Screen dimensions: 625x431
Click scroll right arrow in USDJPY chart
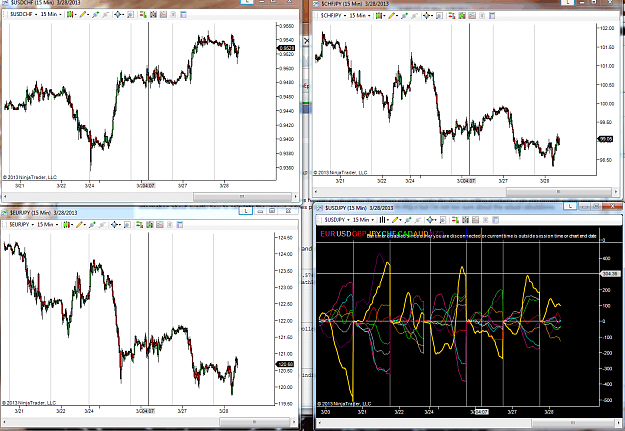point(617,423)
